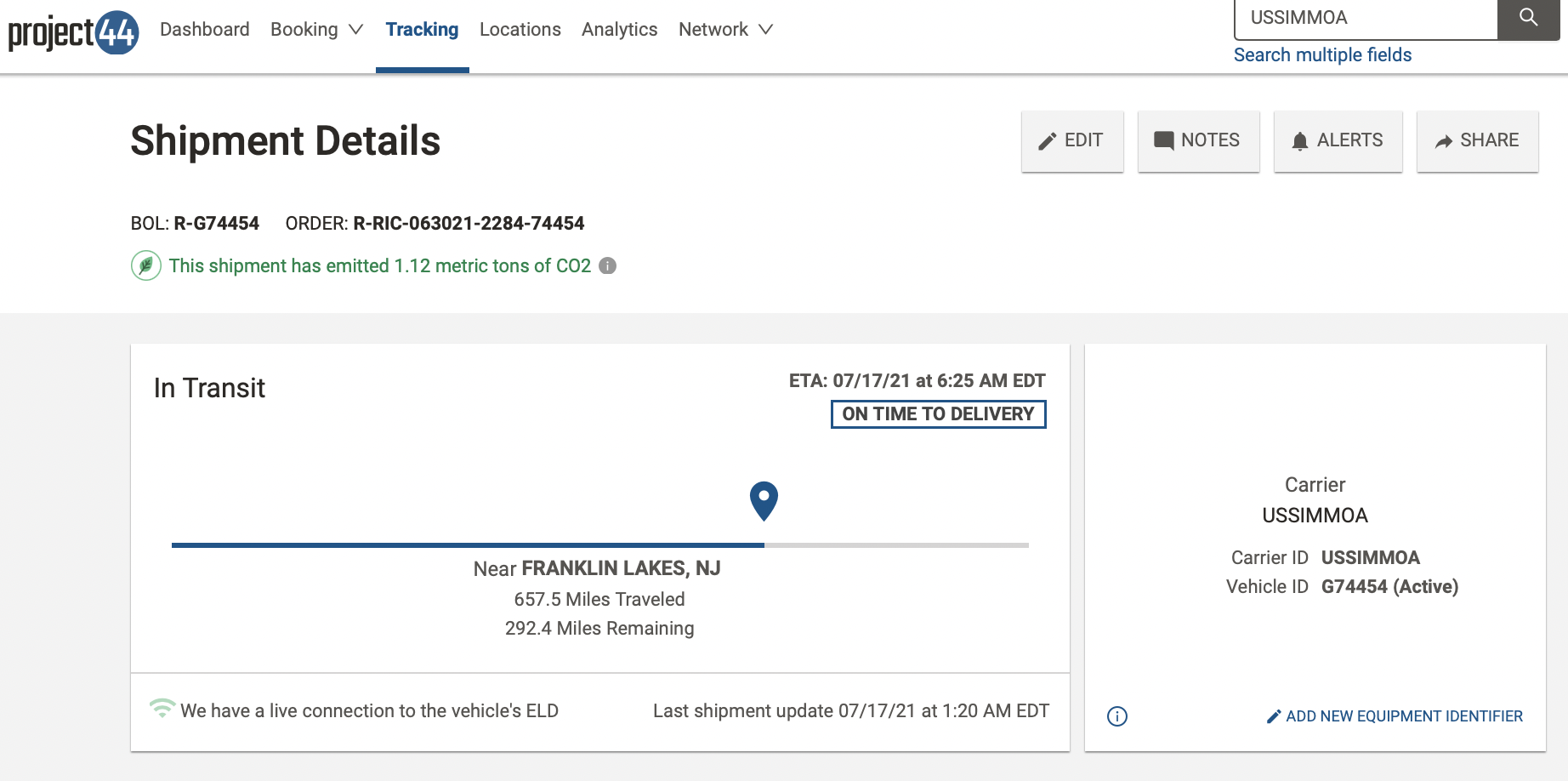The height and width of the screenshot is (781, 1568).
Task: Click the order number R-RIC-063021-2284-74454
Action: click(x=469, y=224)
